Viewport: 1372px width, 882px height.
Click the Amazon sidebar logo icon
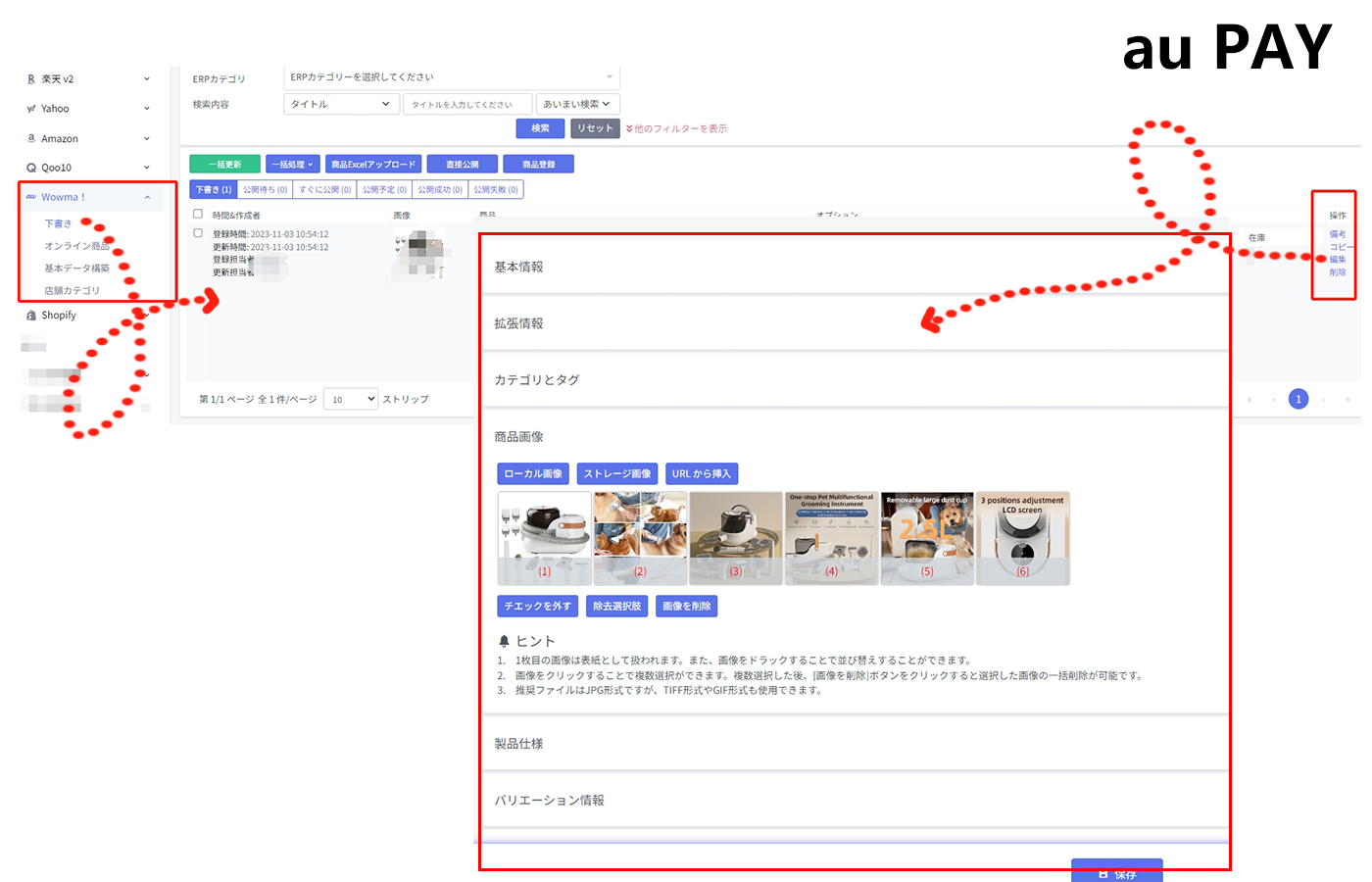[31, 138]
